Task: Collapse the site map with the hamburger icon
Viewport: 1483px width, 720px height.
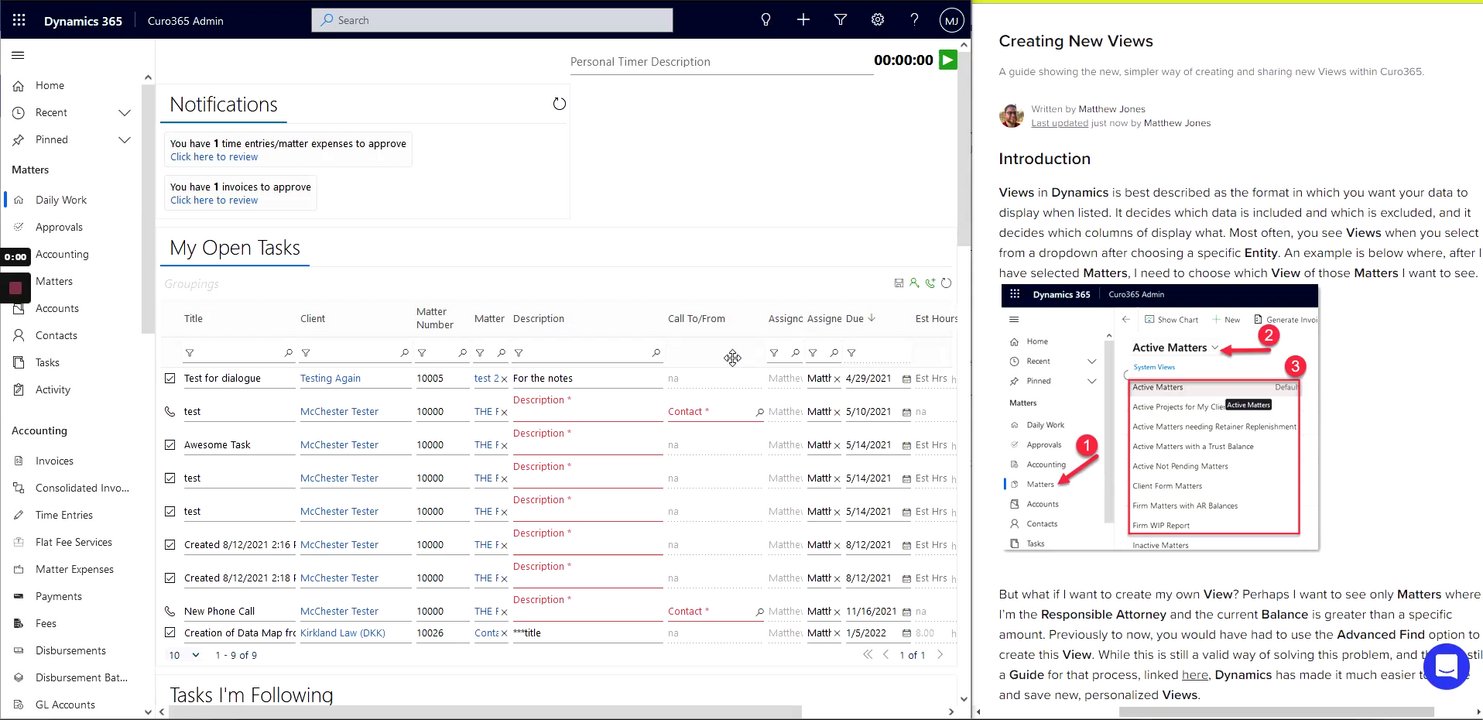Action: 18,55
